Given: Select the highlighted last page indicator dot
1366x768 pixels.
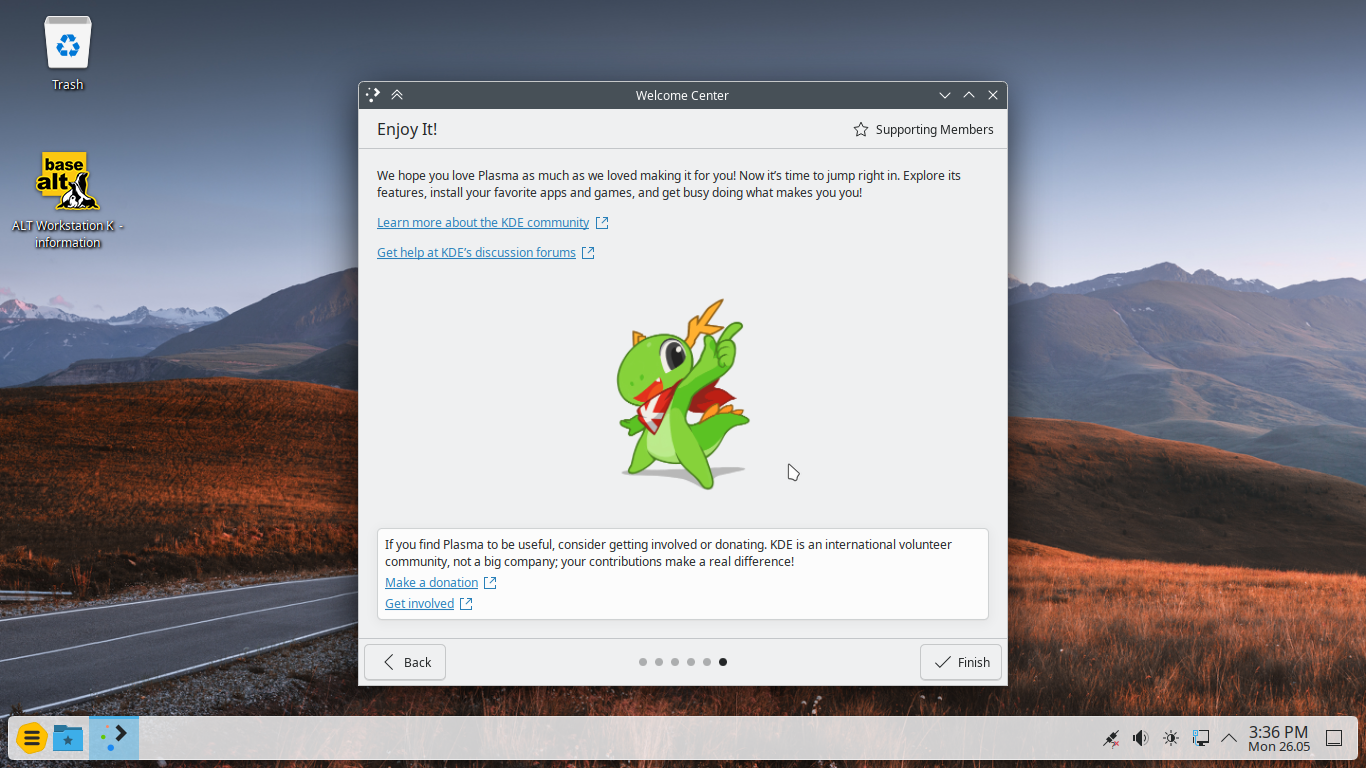Looking at the screenshot, I should pyautogui.click(x=723, y=662).
